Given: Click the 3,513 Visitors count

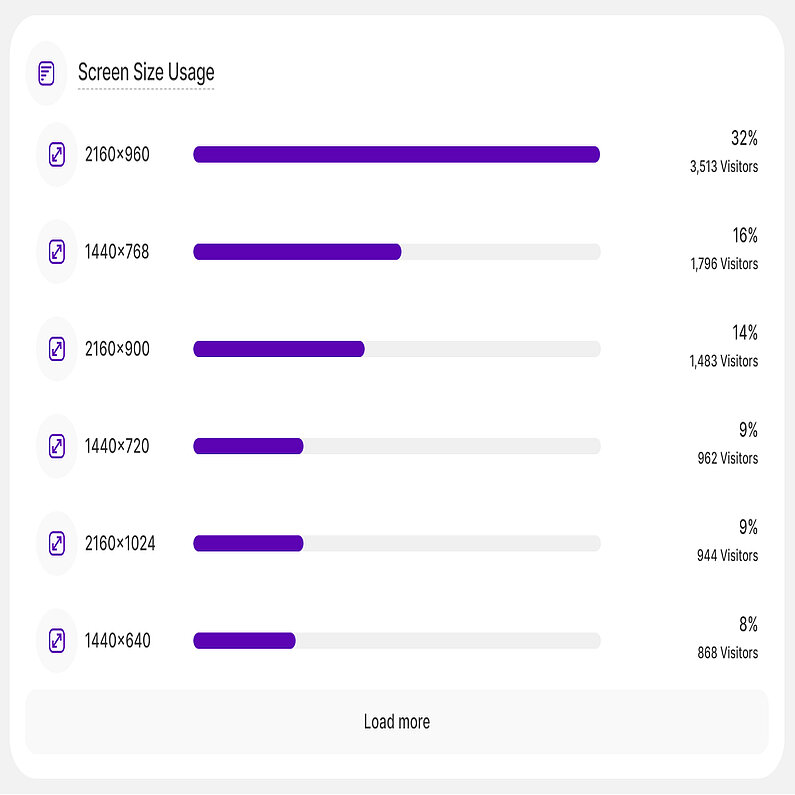Looking at the screenshot, I should point(723,167).
